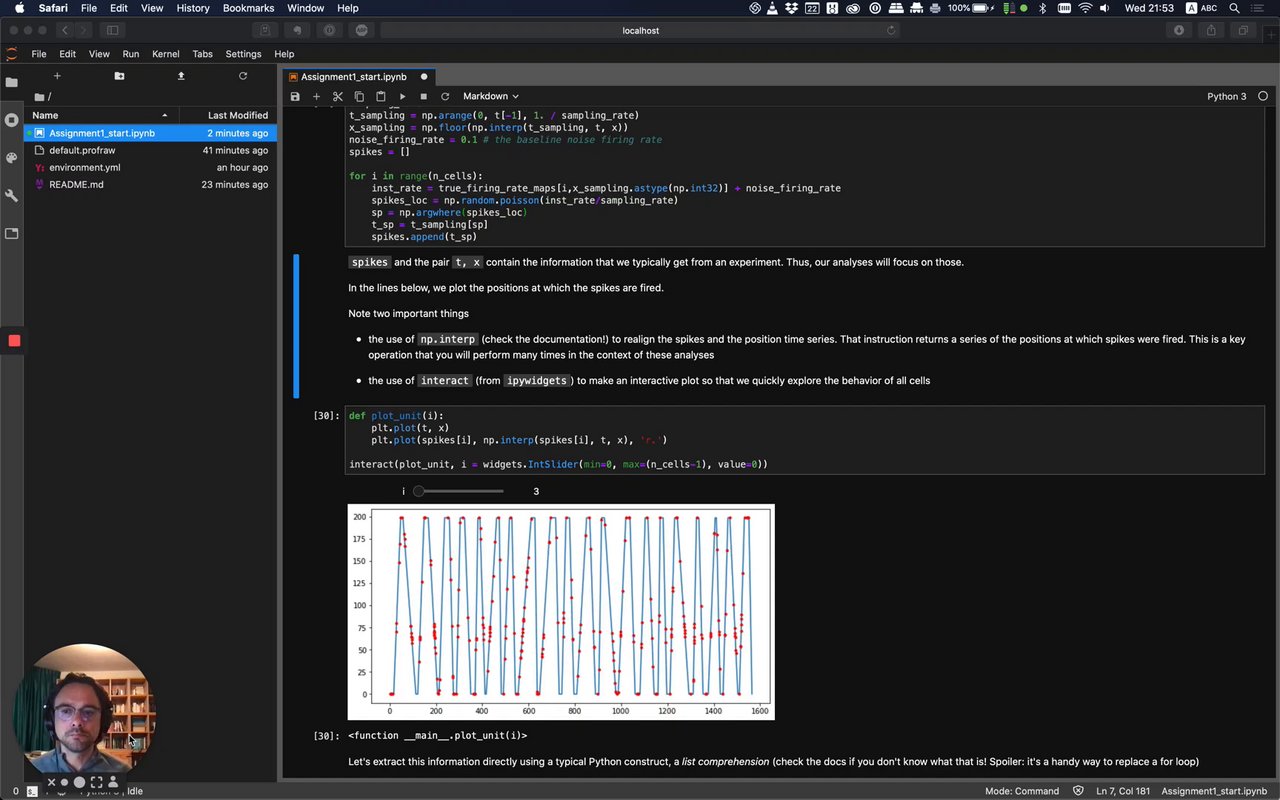
Task: Open Bluetooth status menu icon
Action: [1042, 8]
